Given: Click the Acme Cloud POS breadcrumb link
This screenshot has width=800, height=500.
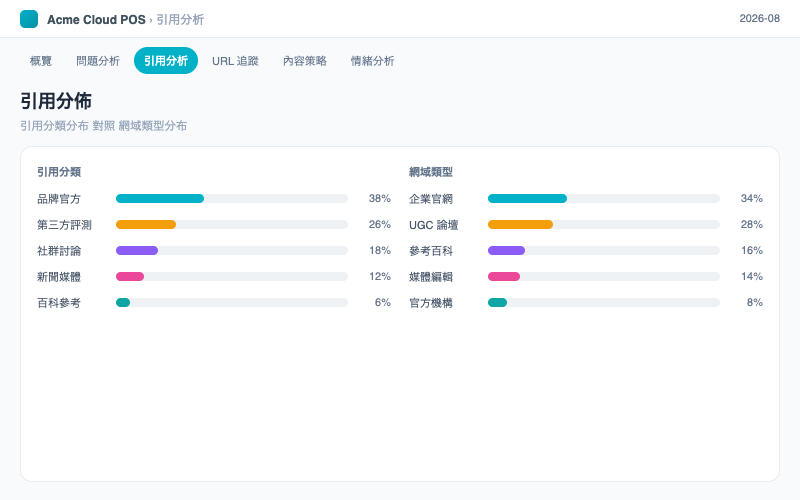Looking at the screenshot, I should point(96,19).
